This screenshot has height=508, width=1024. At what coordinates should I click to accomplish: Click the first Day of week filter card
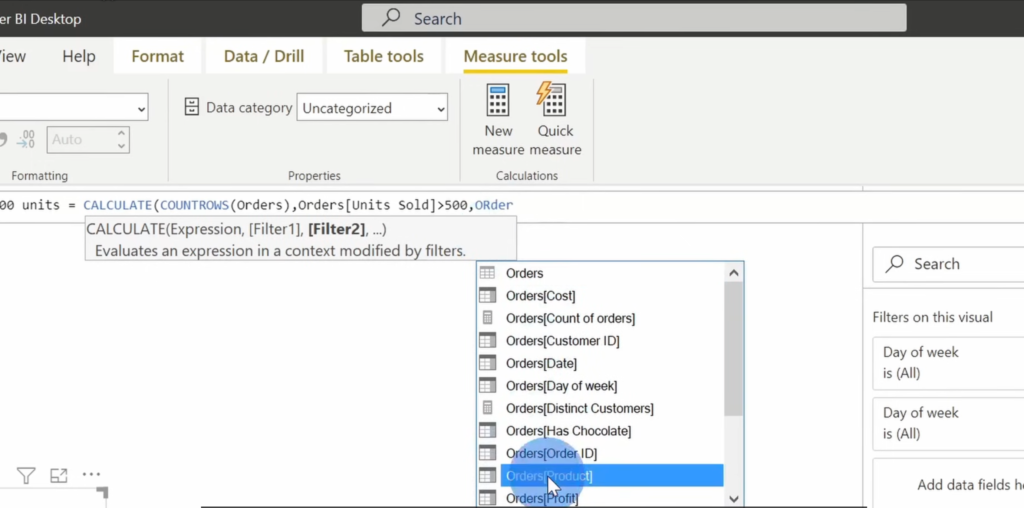[948, 363]
